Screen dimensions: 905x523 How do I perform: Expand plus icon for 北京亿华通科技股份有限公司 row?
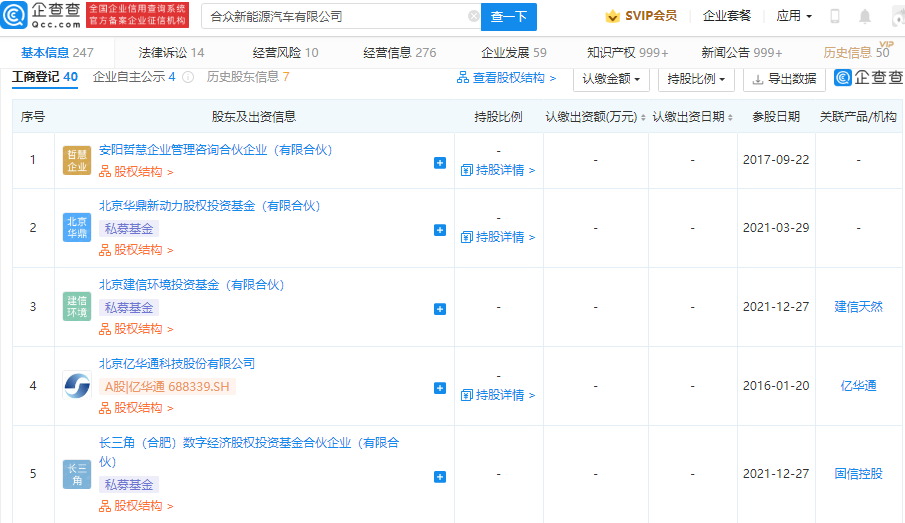[x=440, y=388]
